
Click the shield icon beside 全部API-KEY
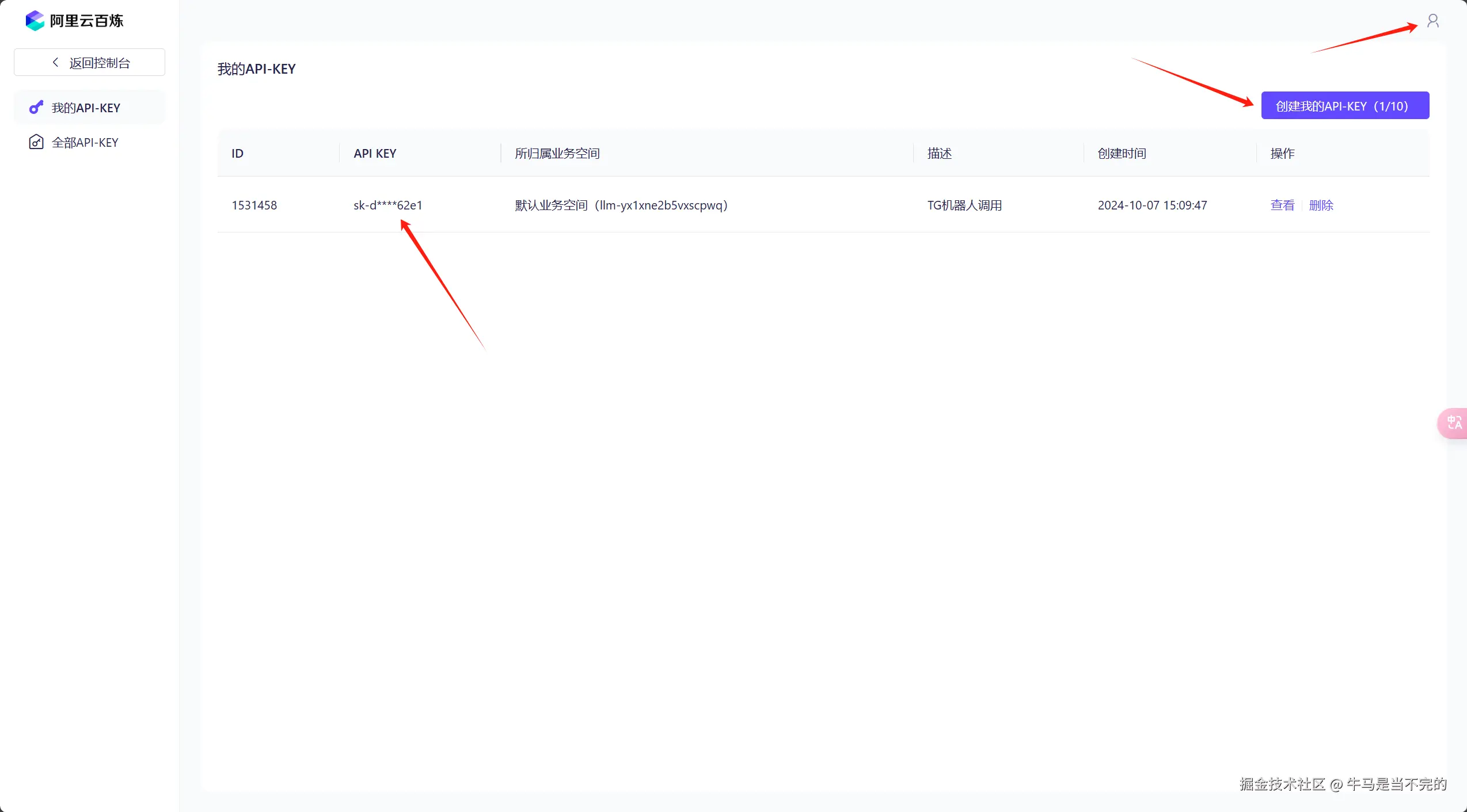point(36,142)
